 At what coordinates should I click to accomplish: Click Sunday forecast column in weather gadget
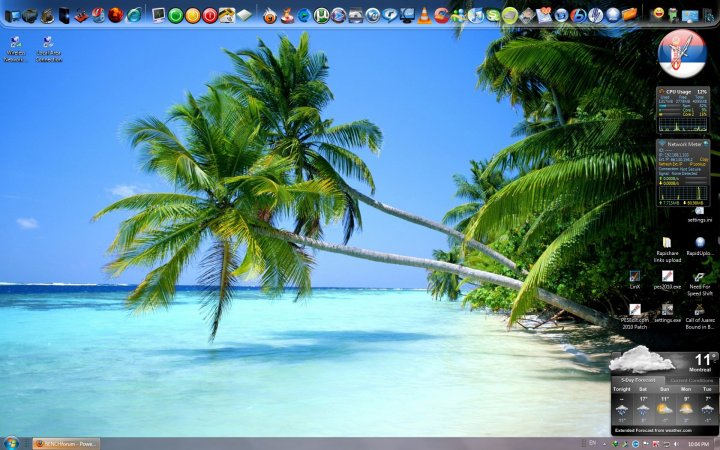(x=664, y=405)
